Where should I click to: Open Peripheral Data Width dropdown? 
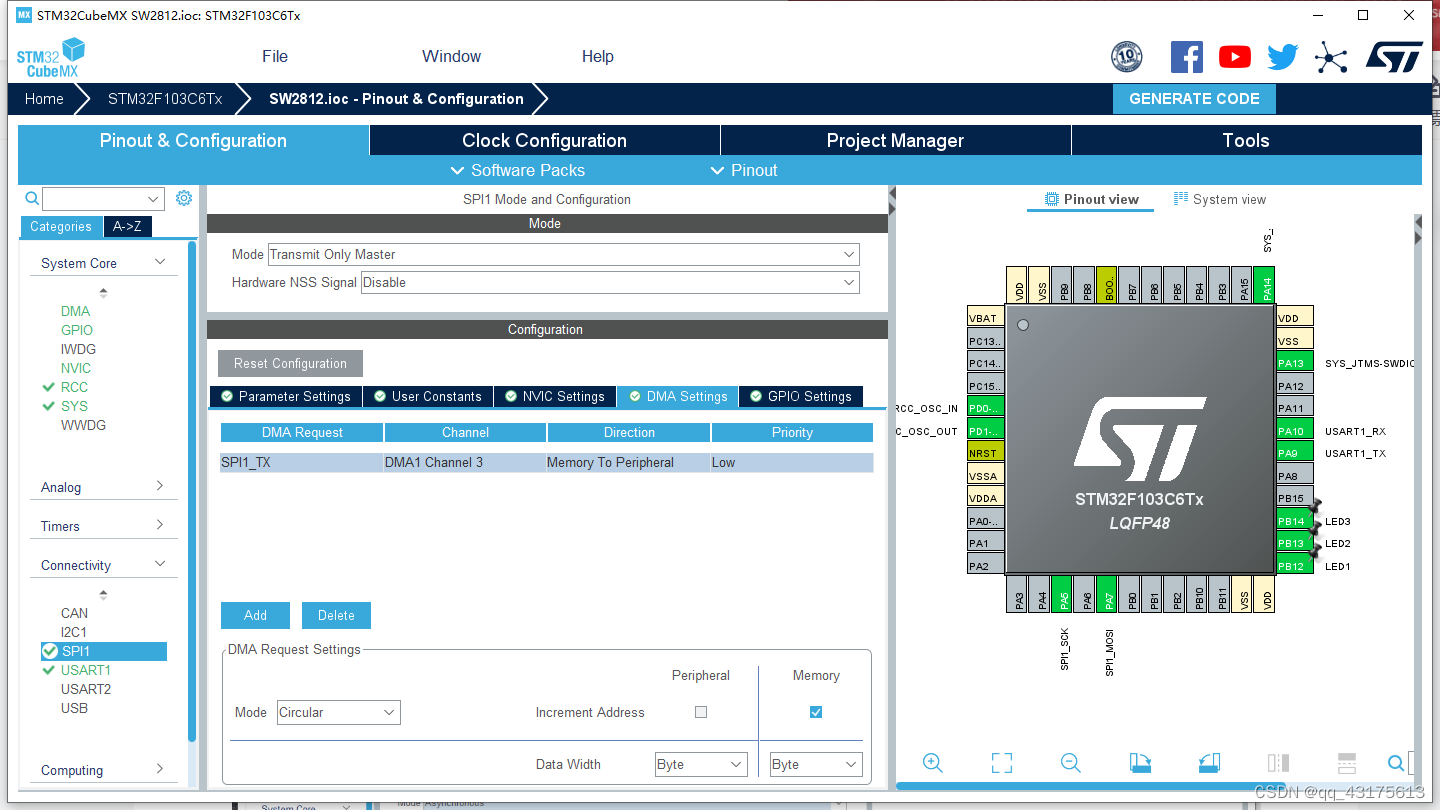click(x=701, y=764)
